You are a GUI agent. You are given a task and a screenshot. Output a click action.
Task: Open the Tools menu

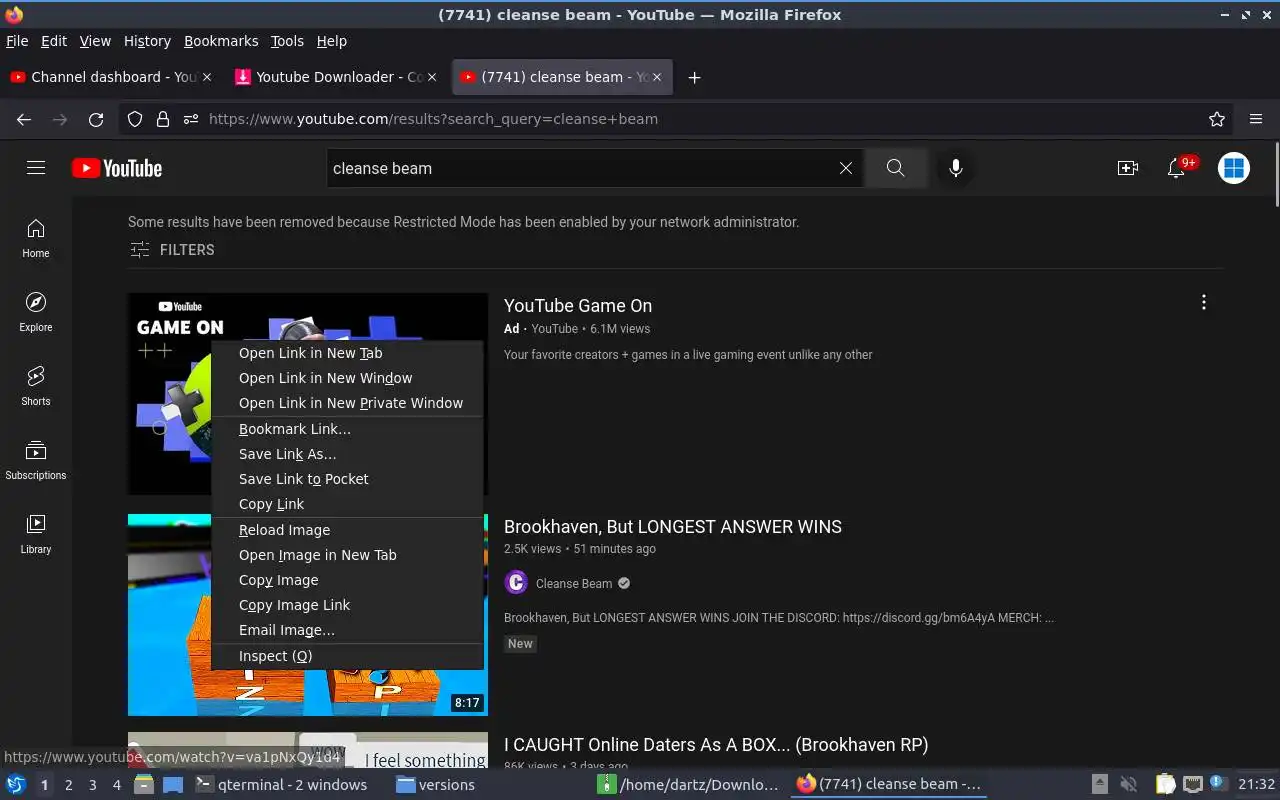pyautogui.click(x=287, y=41)
